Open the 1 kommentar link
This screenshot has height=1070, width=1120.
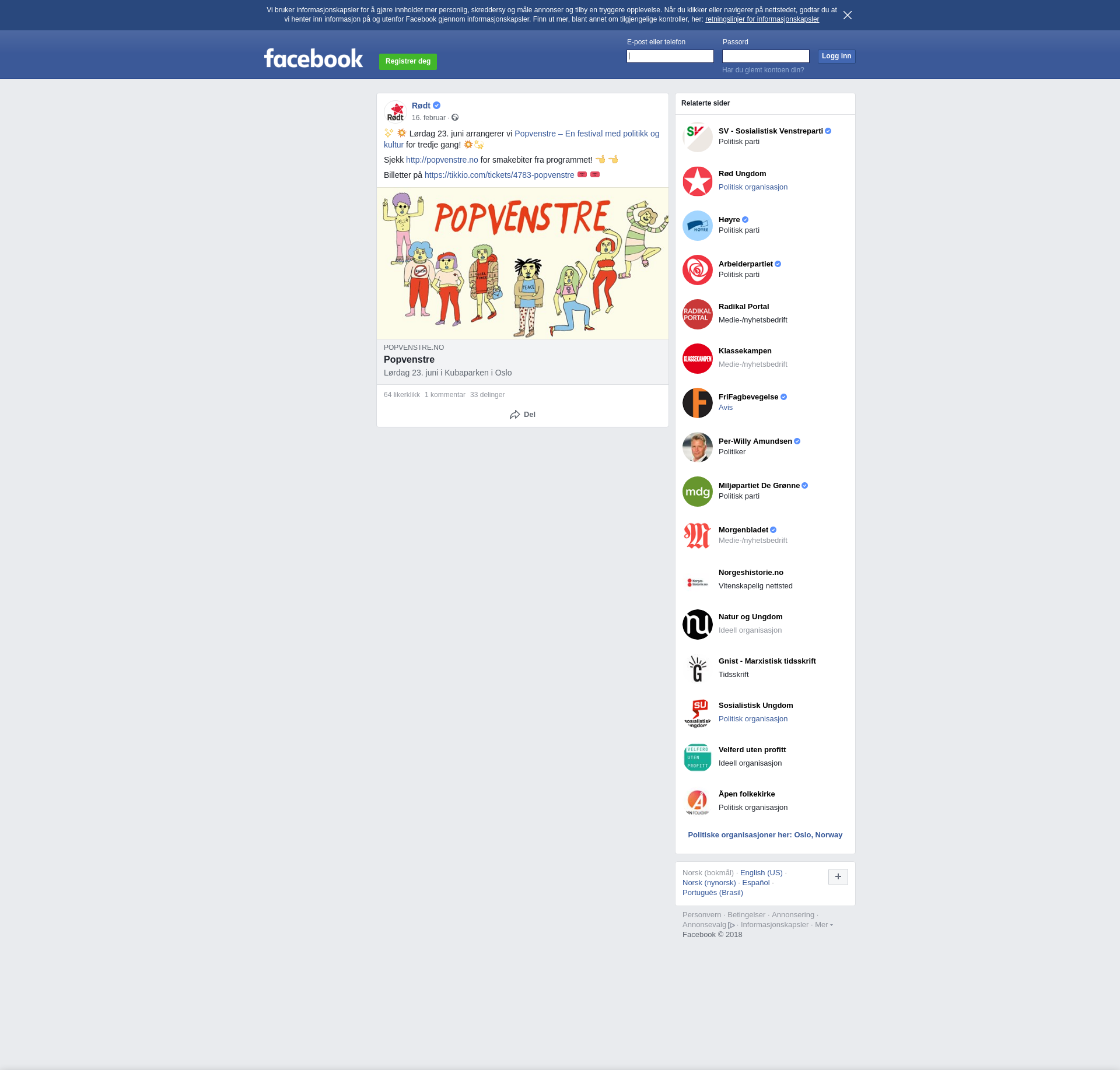(445, 395)
